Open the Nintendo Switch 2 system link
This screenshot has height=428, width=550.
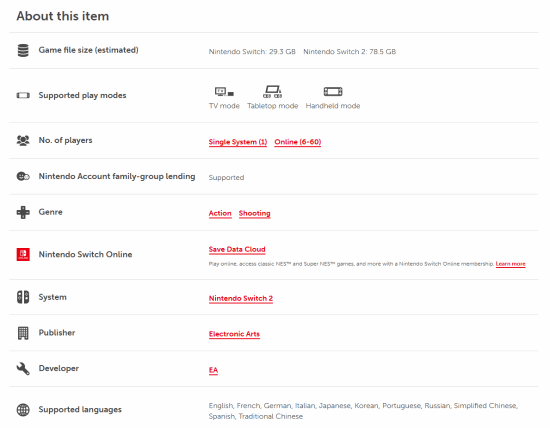pyautogui.click(x=241, y=299)
